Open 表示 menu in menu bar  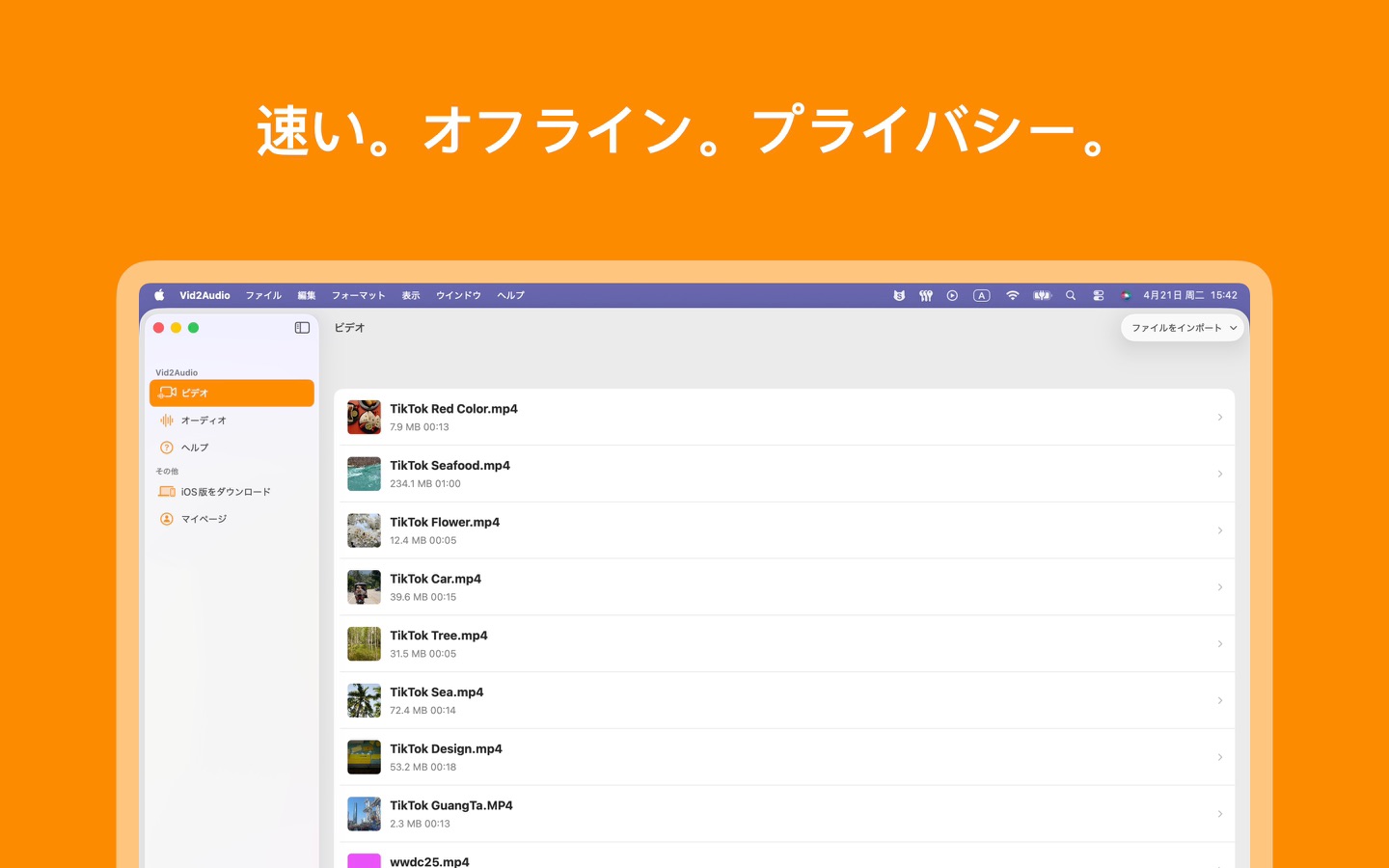tap(411, 296)
